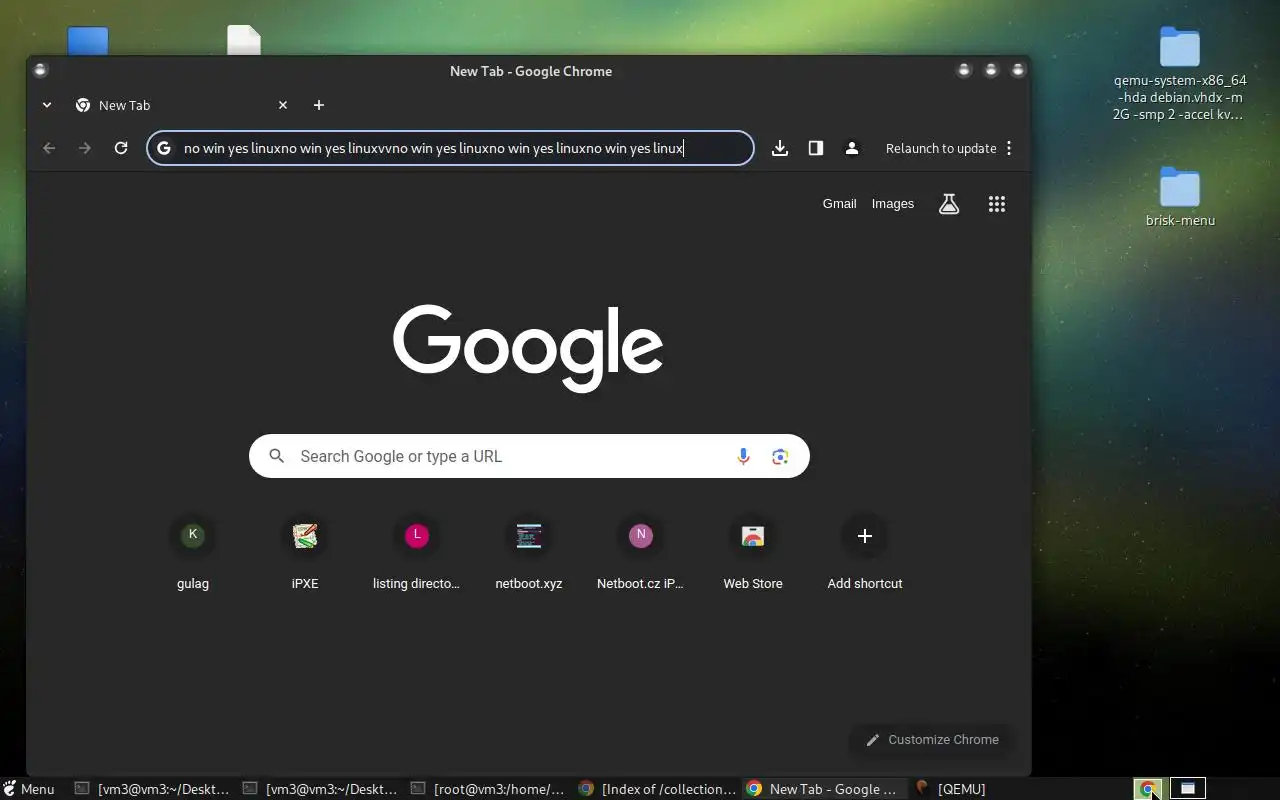Open Images link

[x=893, y=204]
